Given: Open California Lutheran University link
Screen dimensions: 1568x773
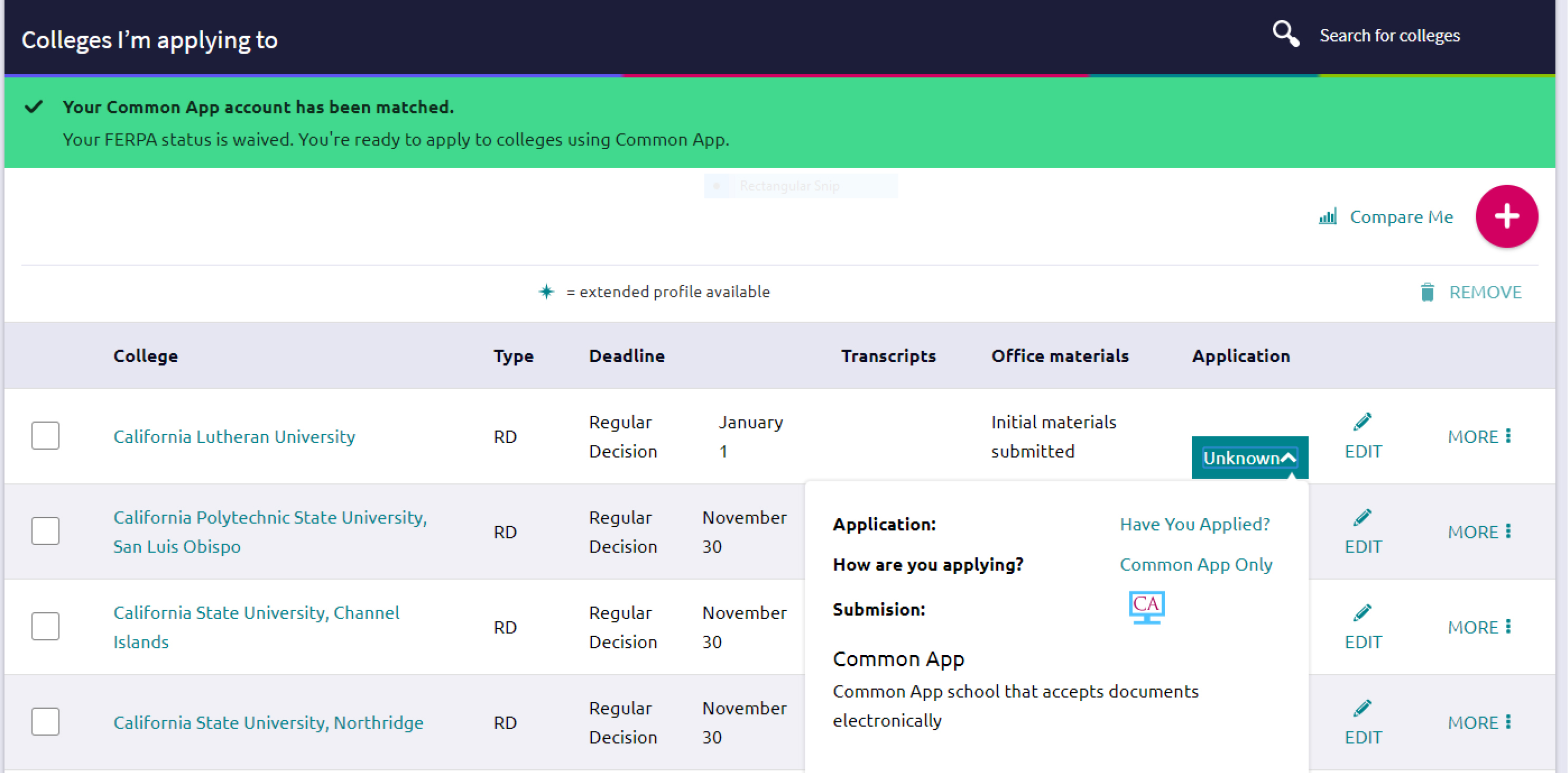Looking at the screenshot, I should [x=234, y=437].
